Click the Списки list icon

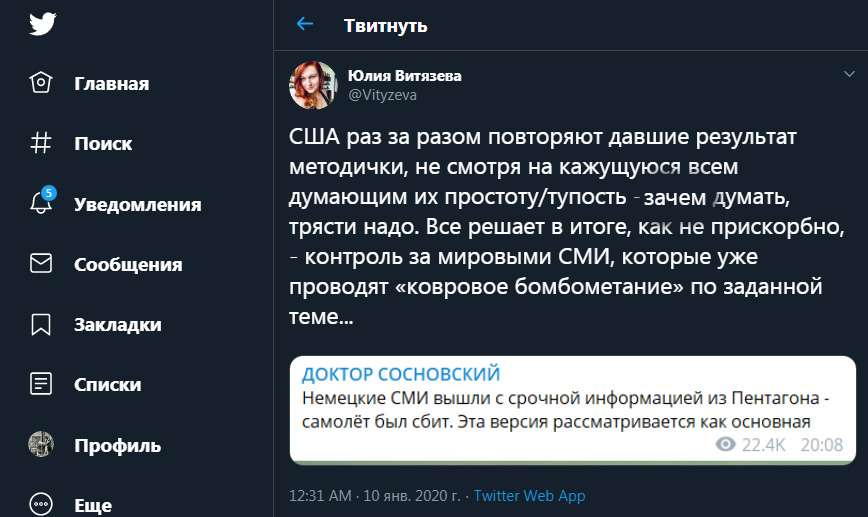coord(41,384)
